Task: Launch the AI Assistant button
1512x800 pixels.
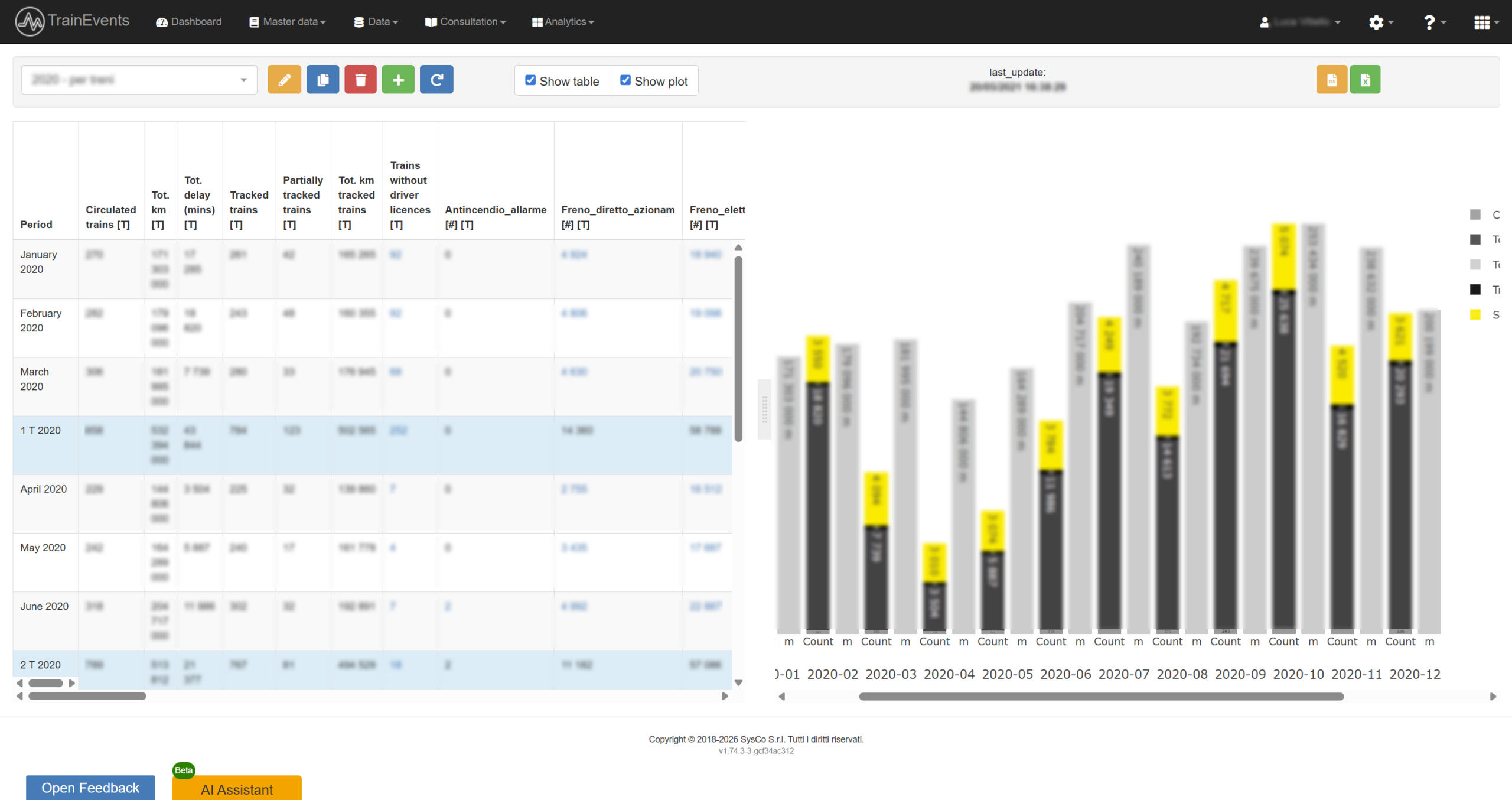Action: click(237, 788)
